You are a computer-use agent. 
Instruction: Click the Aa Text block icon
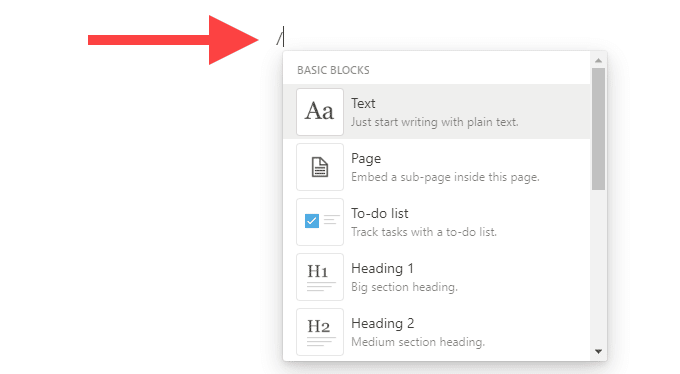pos(320,112)
